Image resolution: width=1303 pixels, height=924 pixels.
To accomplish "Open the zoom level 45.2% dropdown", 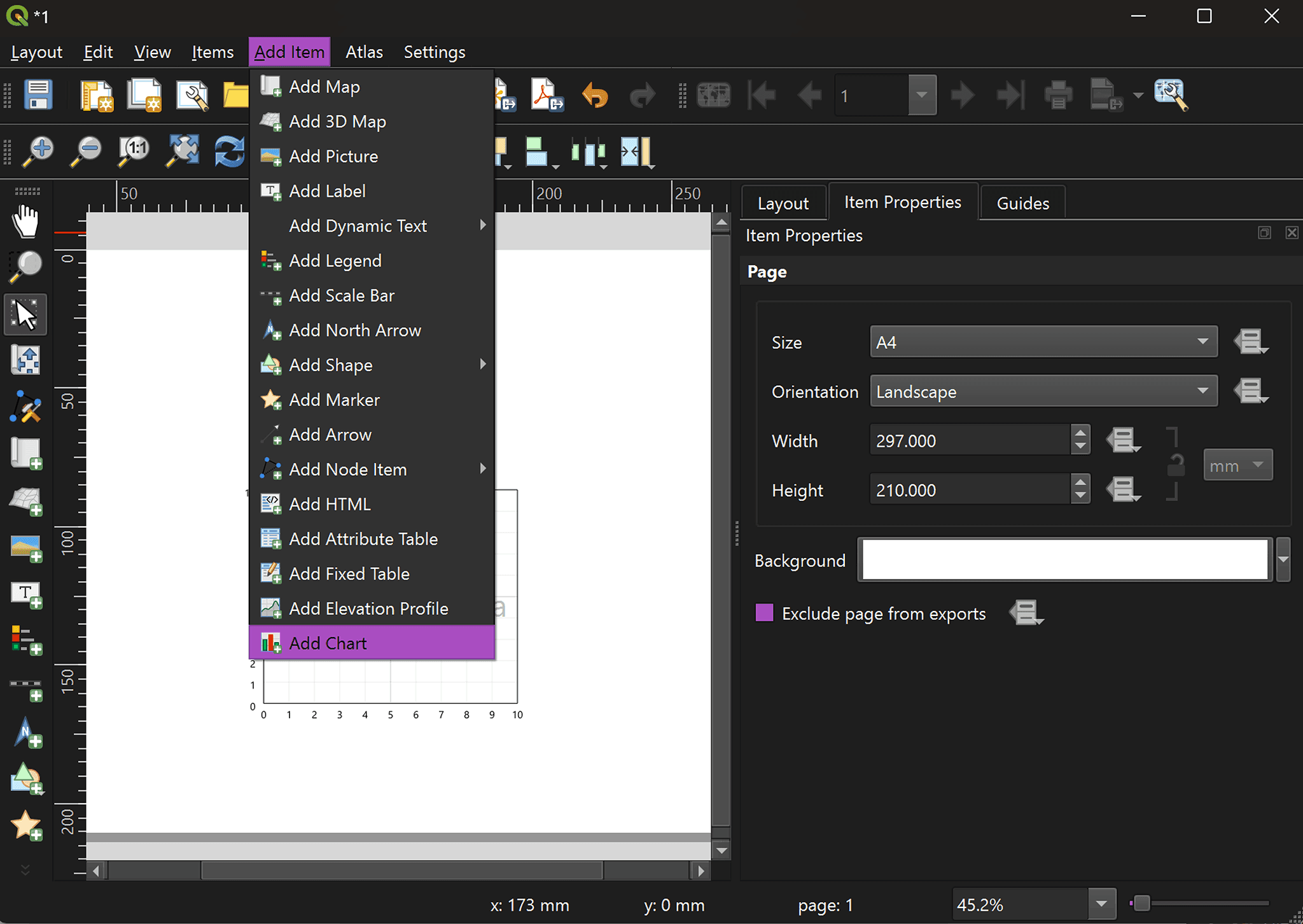I will click(1101, 904).
